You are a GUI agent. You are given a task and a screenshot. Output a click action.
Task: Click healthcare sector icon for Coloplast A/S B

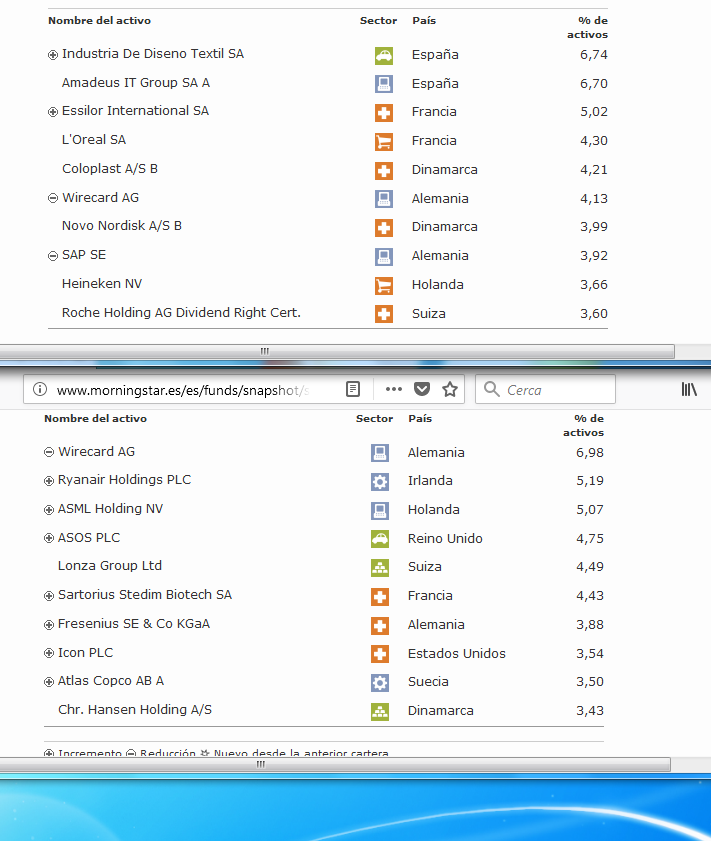[383, 171]
